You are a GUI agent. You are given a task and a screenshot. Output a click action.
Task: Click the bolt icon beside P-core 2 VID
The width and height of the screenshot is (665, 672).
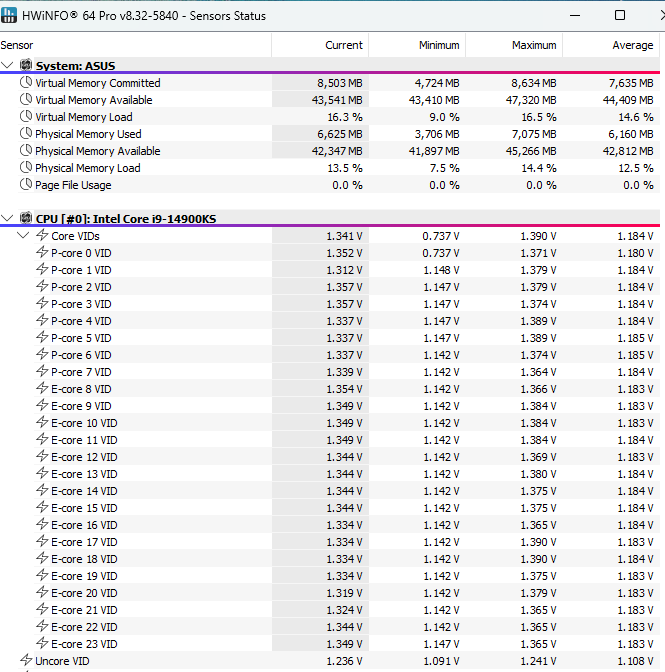tap(42, 286)
